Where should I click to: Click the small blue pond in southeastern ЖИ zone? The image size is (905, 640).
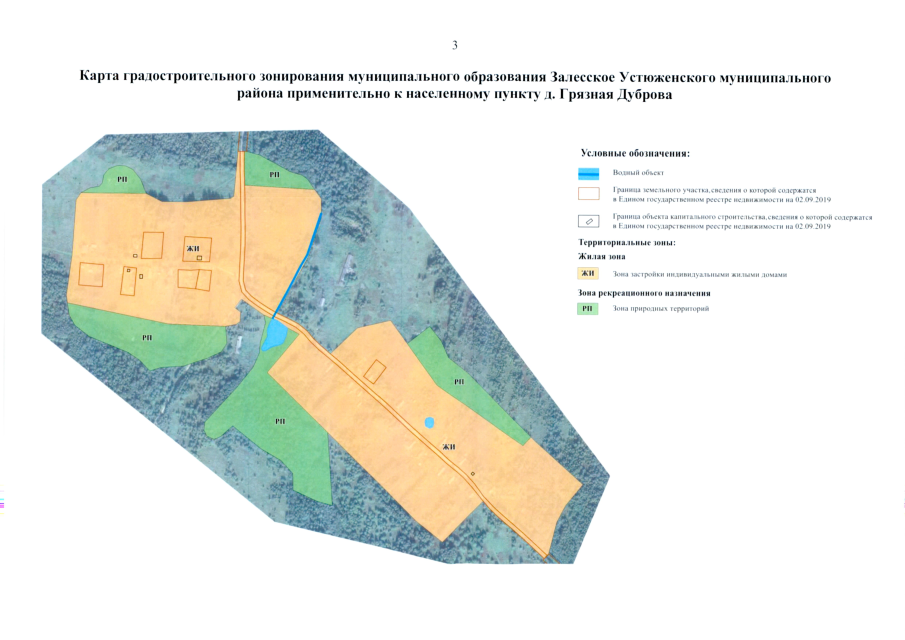point(429,422)
